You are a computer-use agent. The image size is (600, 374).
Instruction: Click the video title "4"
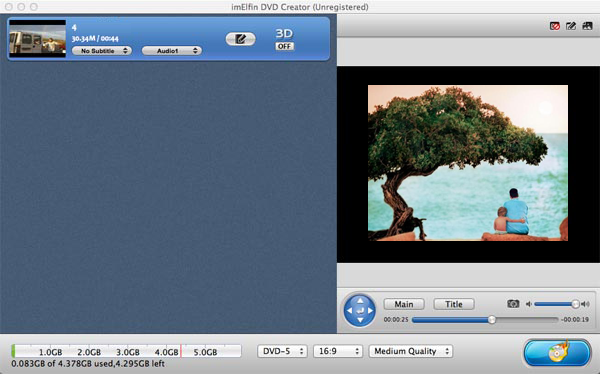click(x=74, y=27)
